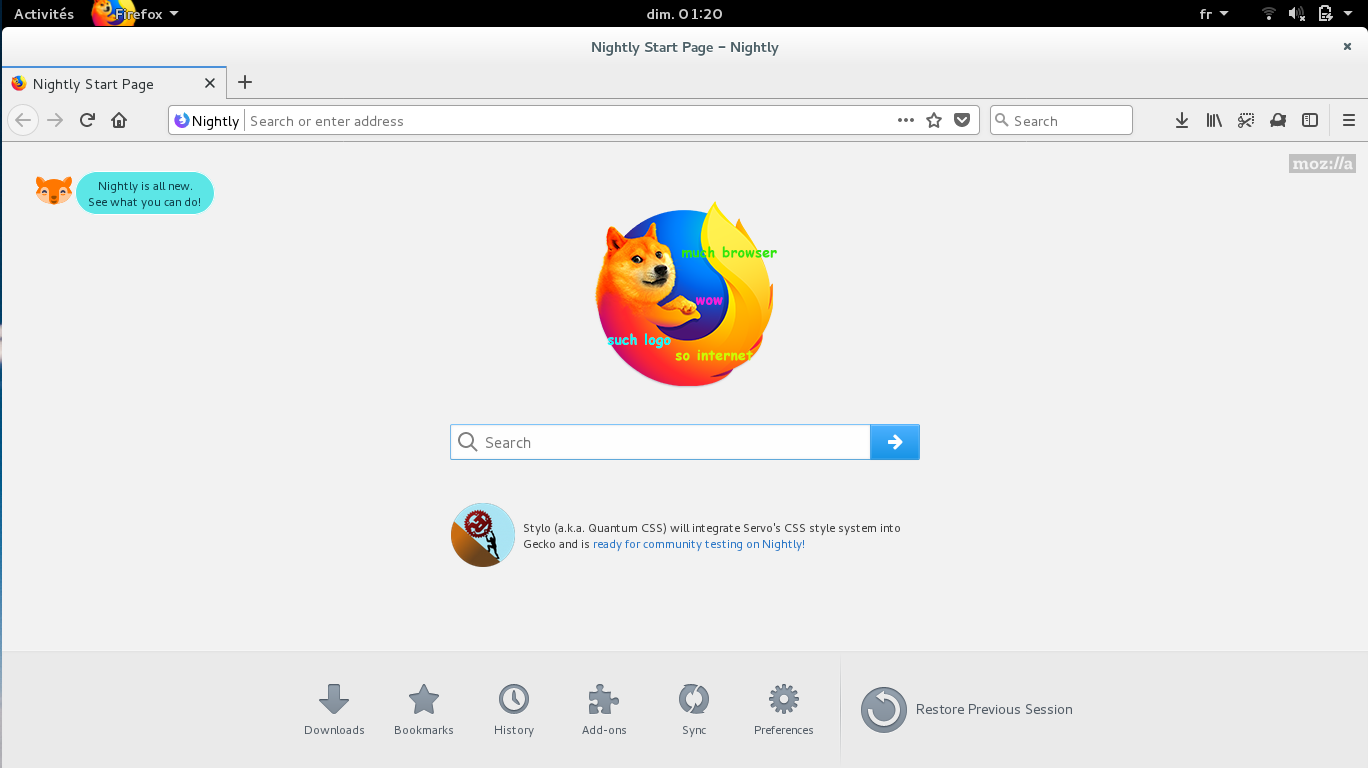Open Downloads from bottom launcher
Screen dimensions: 1368x768
334,710
